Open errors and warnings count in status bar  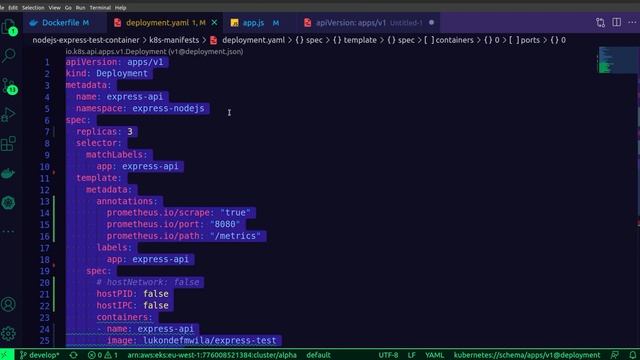[x=103, y=355]
